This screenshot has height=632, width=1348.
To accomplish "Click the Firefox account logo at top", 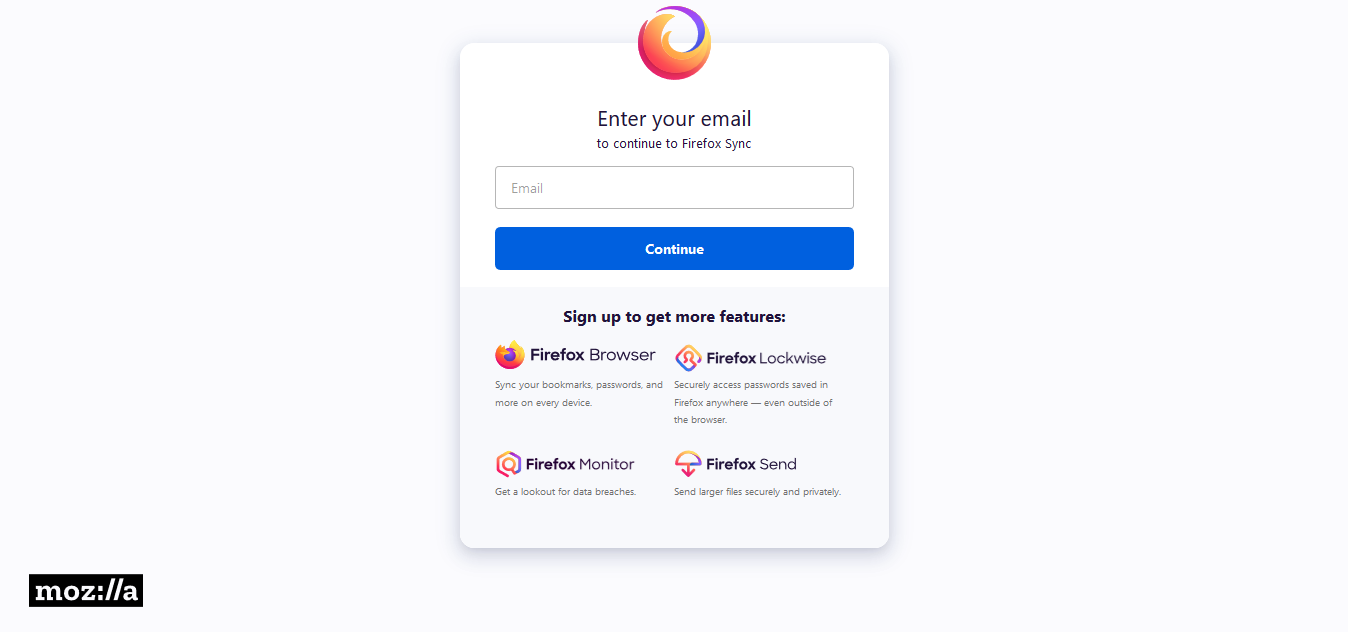I will click(674, 43).
